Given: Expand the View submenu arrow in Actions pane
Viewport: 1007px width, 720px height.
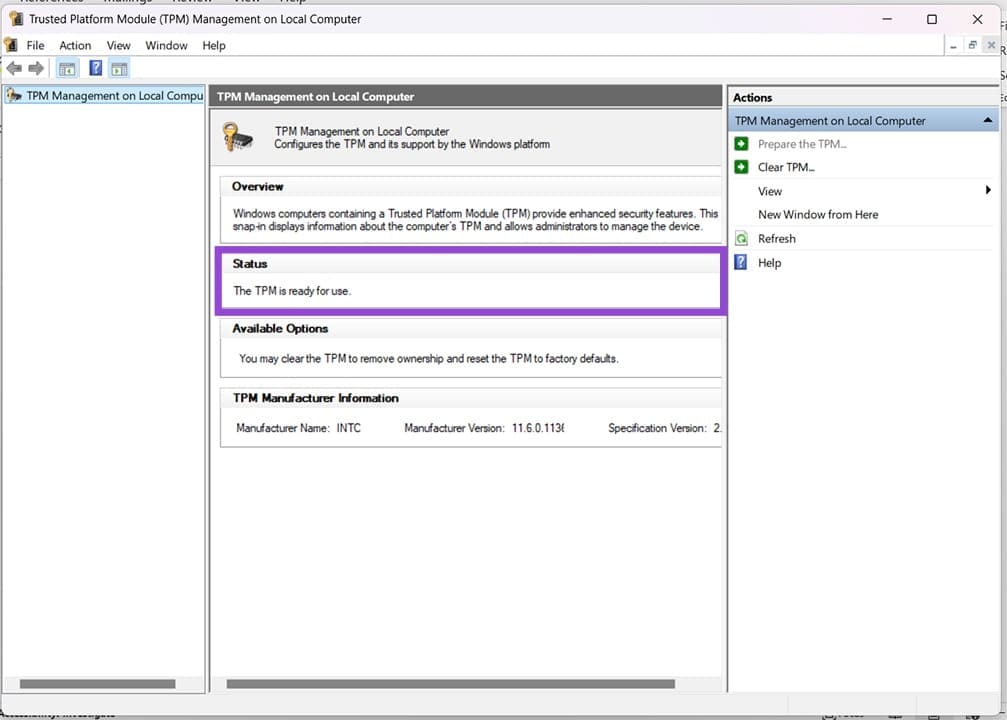Looking at the screenshot, I should coord(988,190).
